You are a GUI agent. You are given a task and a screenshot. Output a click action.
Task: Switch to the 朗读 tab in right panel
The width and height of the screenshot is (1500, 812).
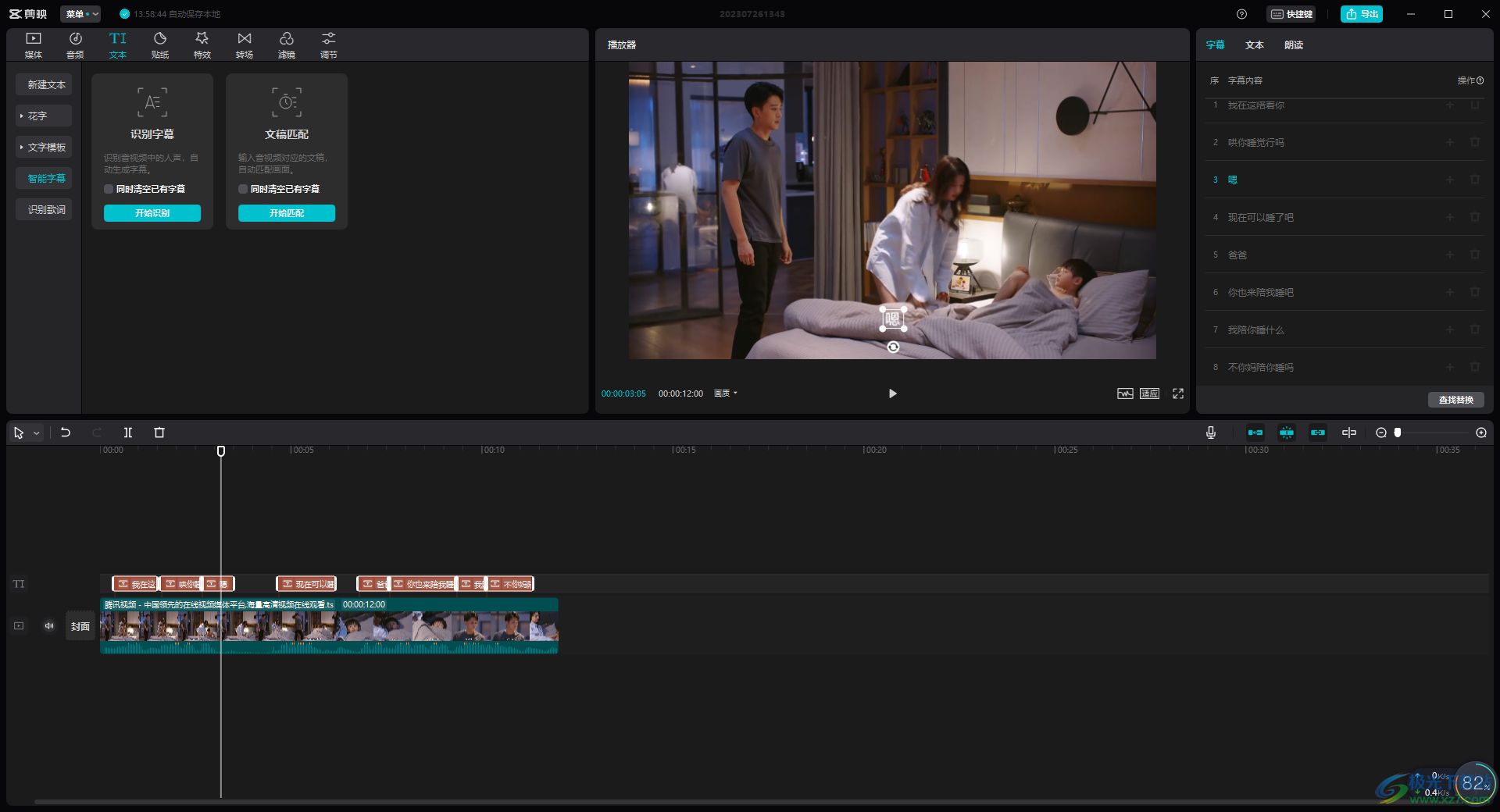point(1294,45)
